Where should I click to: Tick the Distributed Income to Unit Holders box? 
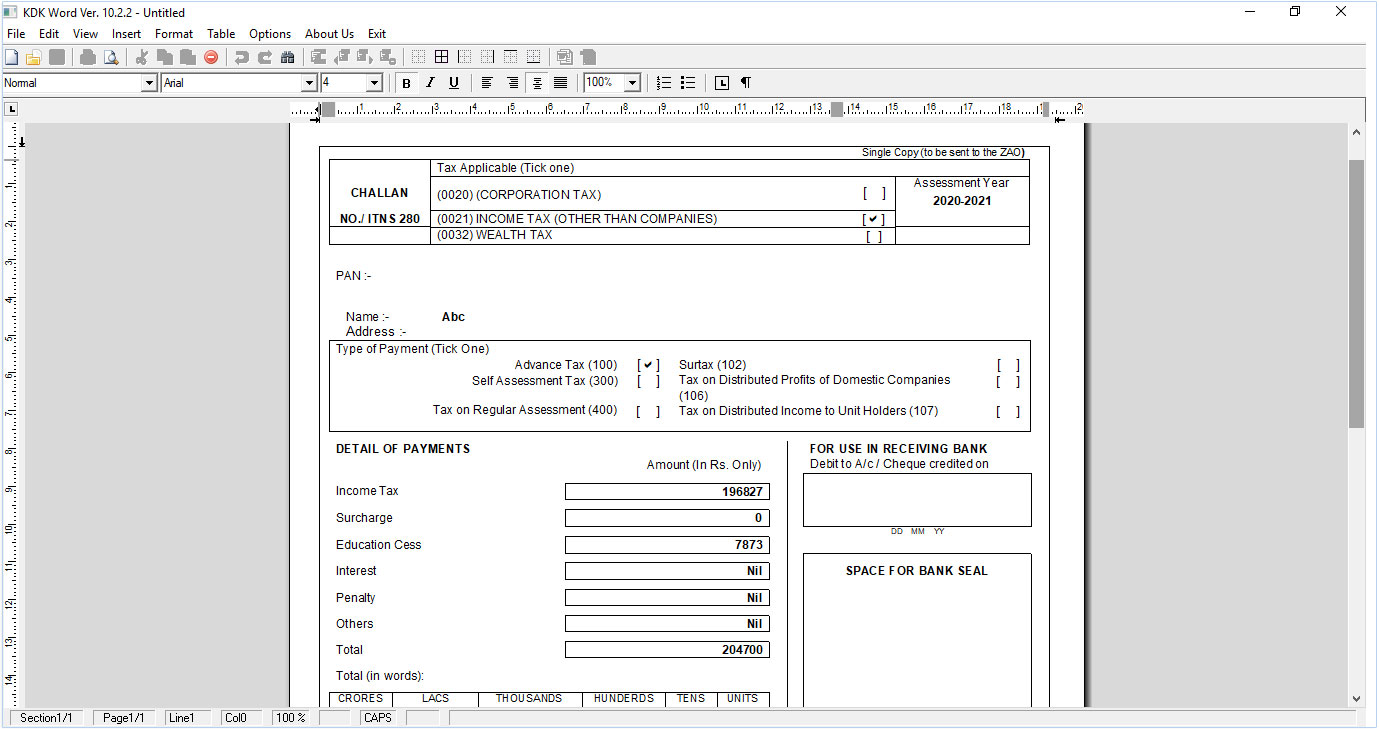tap(1008, 411)
